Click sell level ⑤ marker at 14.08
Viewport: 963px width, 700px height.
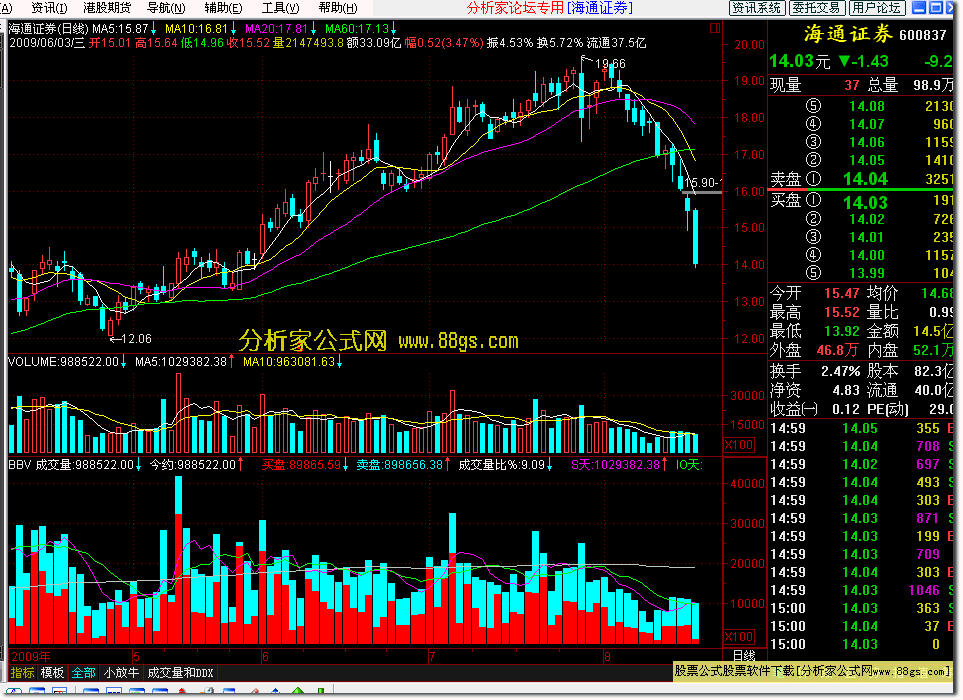(x=813, y=106)
